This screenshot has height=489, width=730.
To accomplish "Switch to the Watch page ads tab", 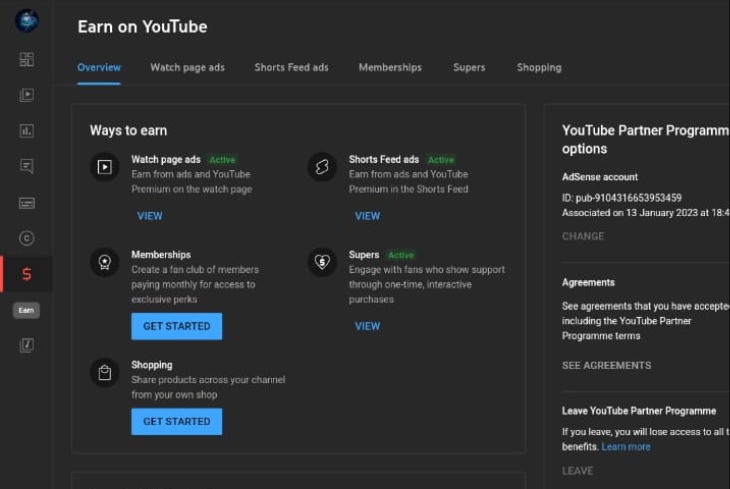I will coord(187,68).
